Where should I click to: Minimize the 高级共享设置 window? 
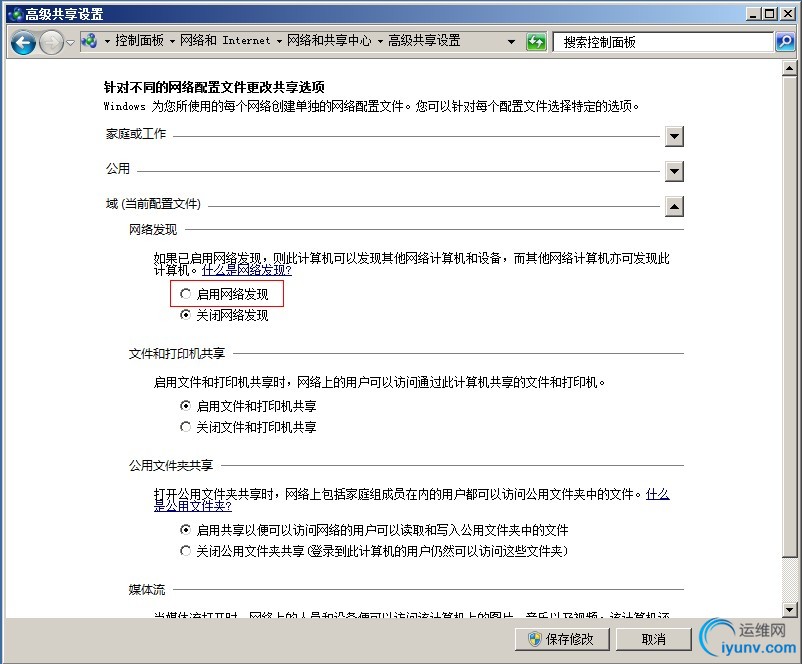point(752,14)
